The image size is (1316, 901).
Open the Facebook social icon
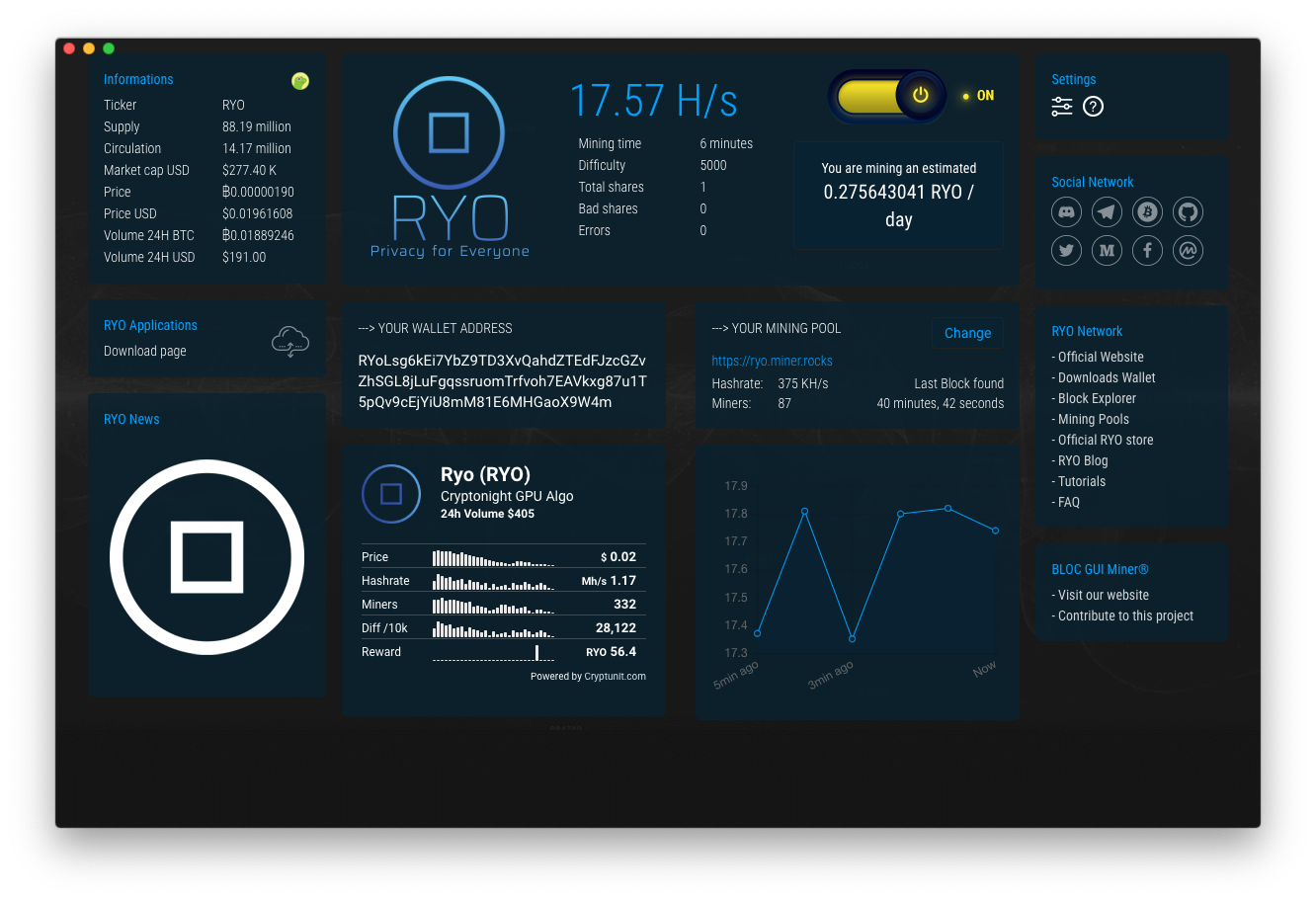pyautogui.click(x=1147, y=251)
